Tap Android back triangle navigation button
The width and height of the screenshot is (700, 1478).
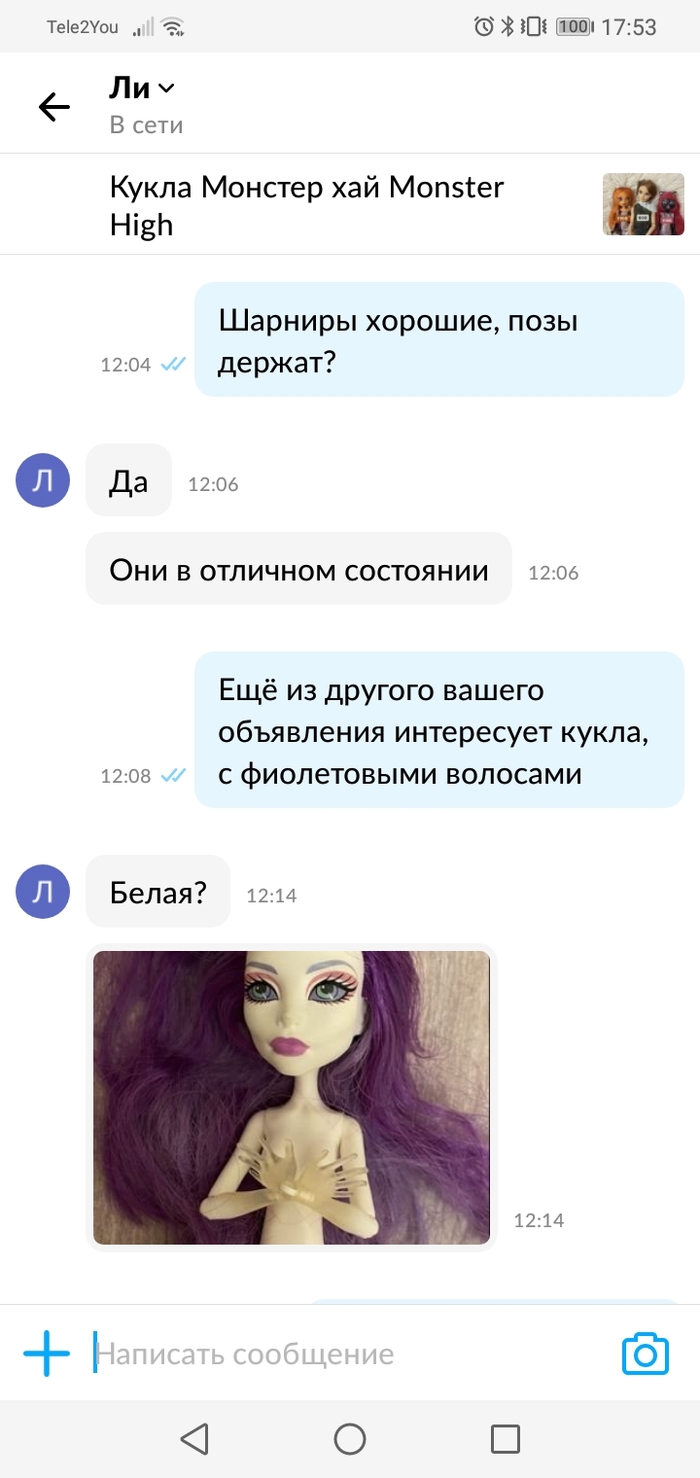click(194, 1439)
